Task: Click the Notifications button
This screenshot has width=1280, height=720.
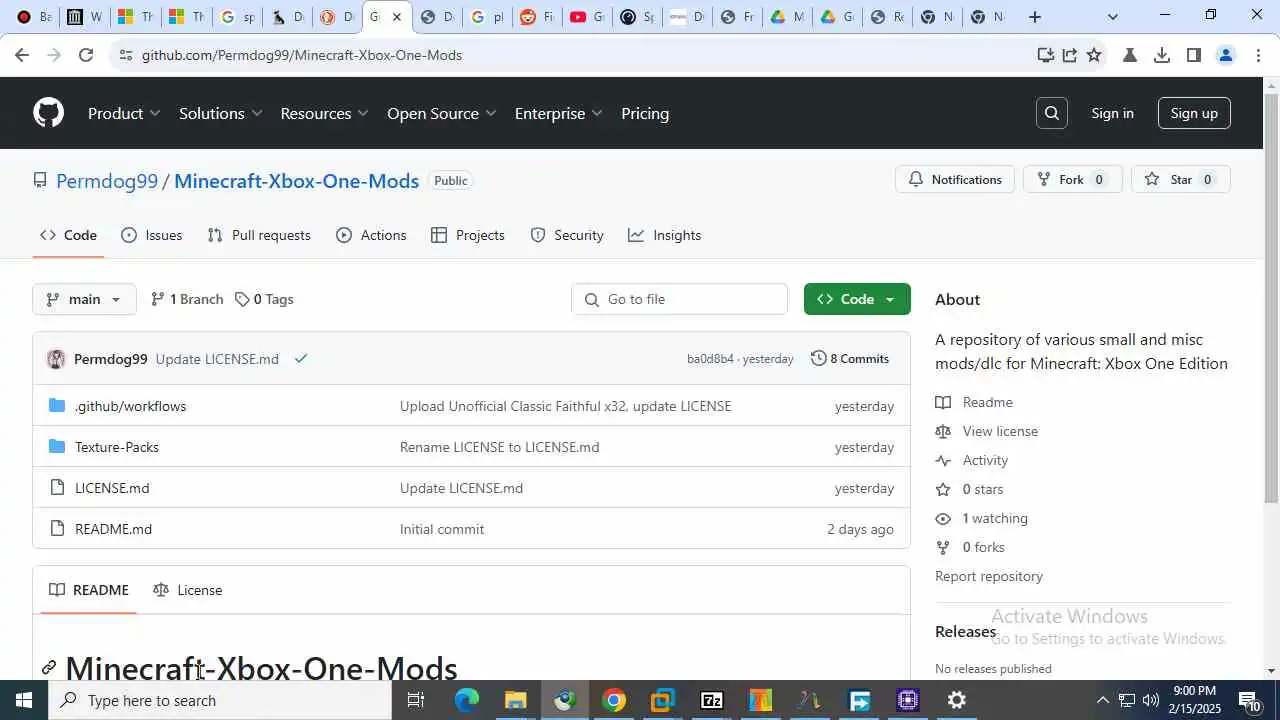Action: coord(955,180)
